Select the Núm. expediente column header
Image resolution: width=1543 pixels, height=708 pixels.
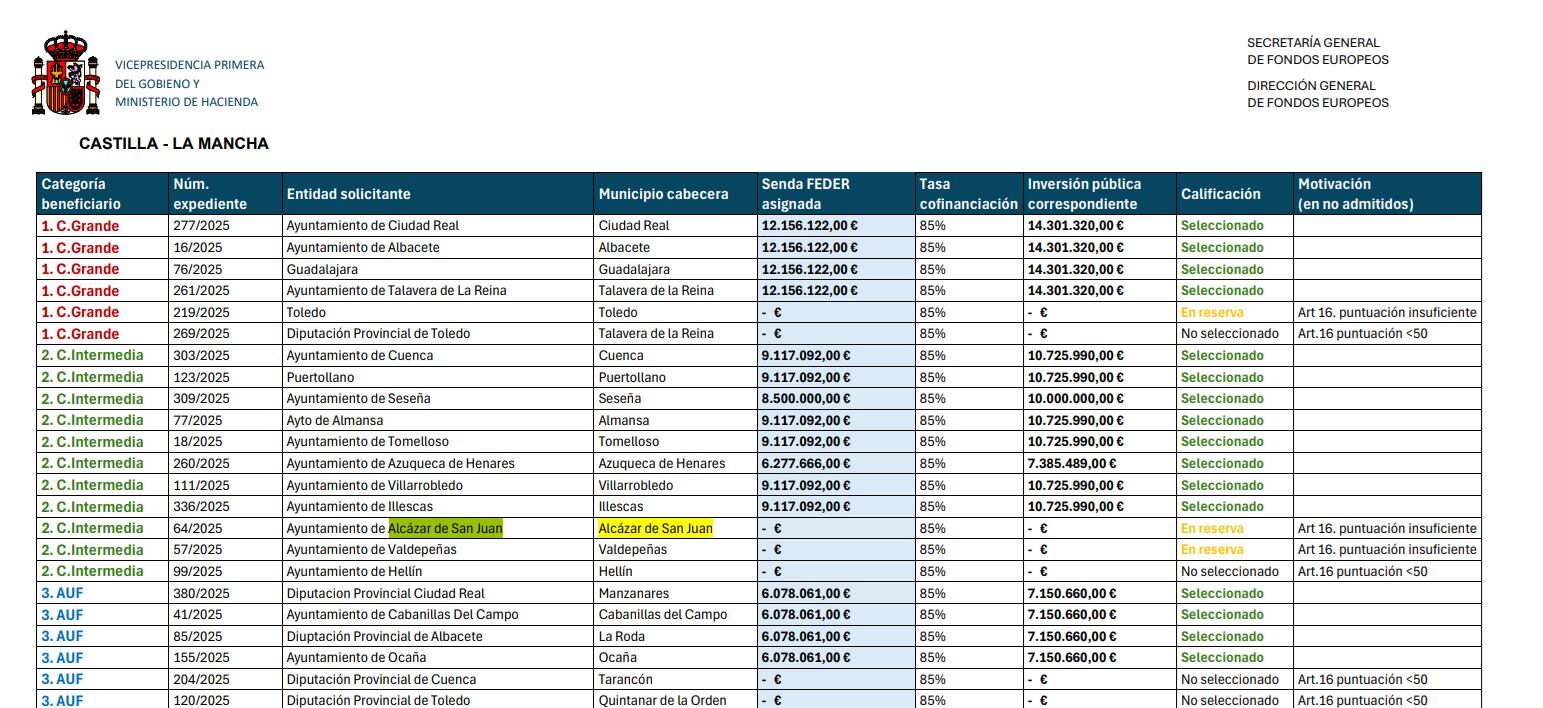pyautogui.click(x=209, y=193)
